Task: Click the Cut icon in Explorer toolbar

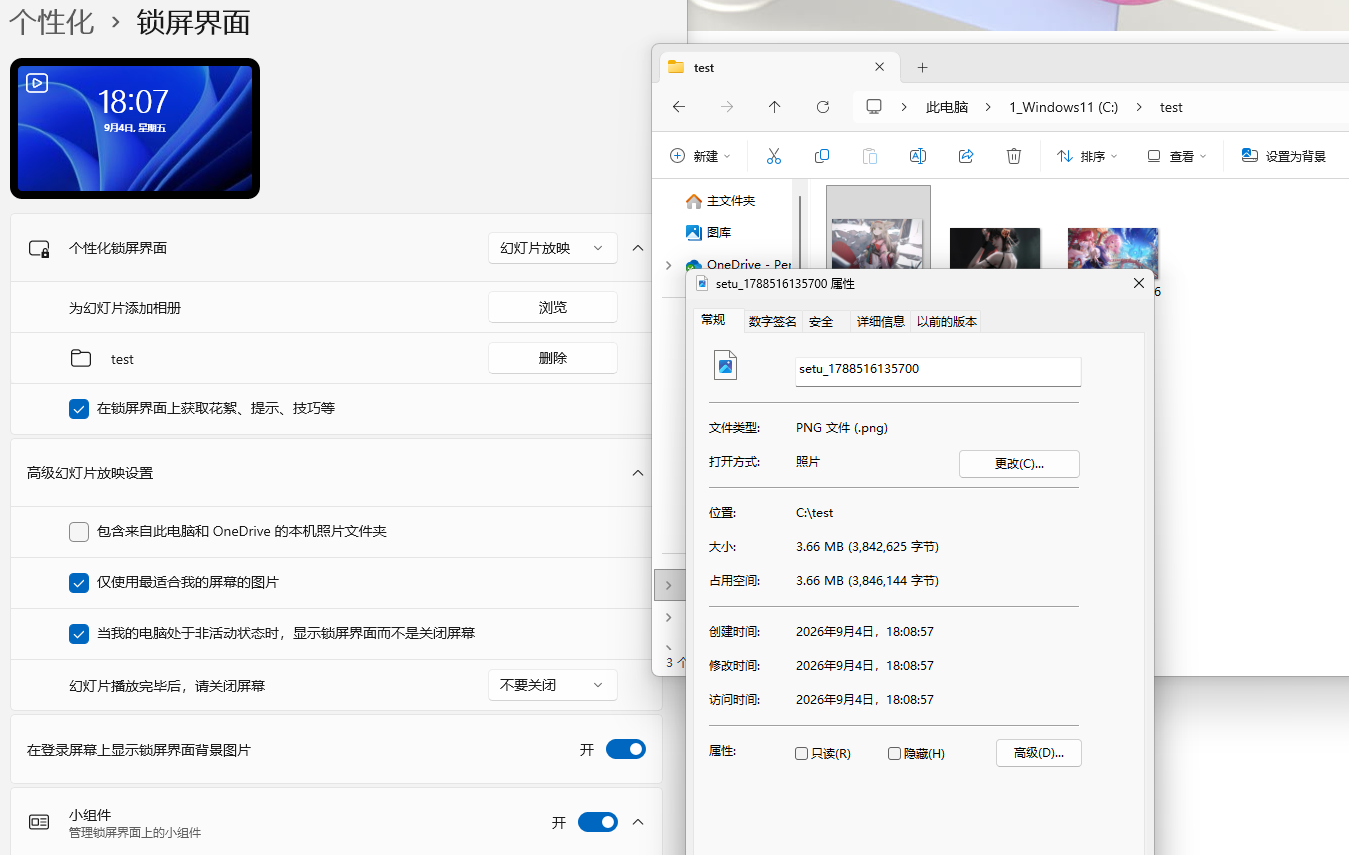Action: pyautogui.click(x=773, y=156)
